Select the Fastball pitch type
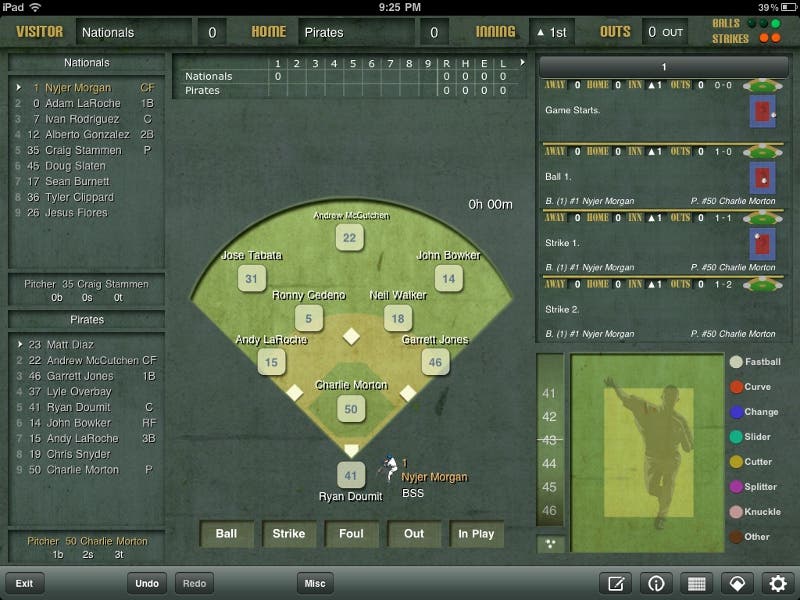Viewport: 800px width, 600px height. [737, 362]
